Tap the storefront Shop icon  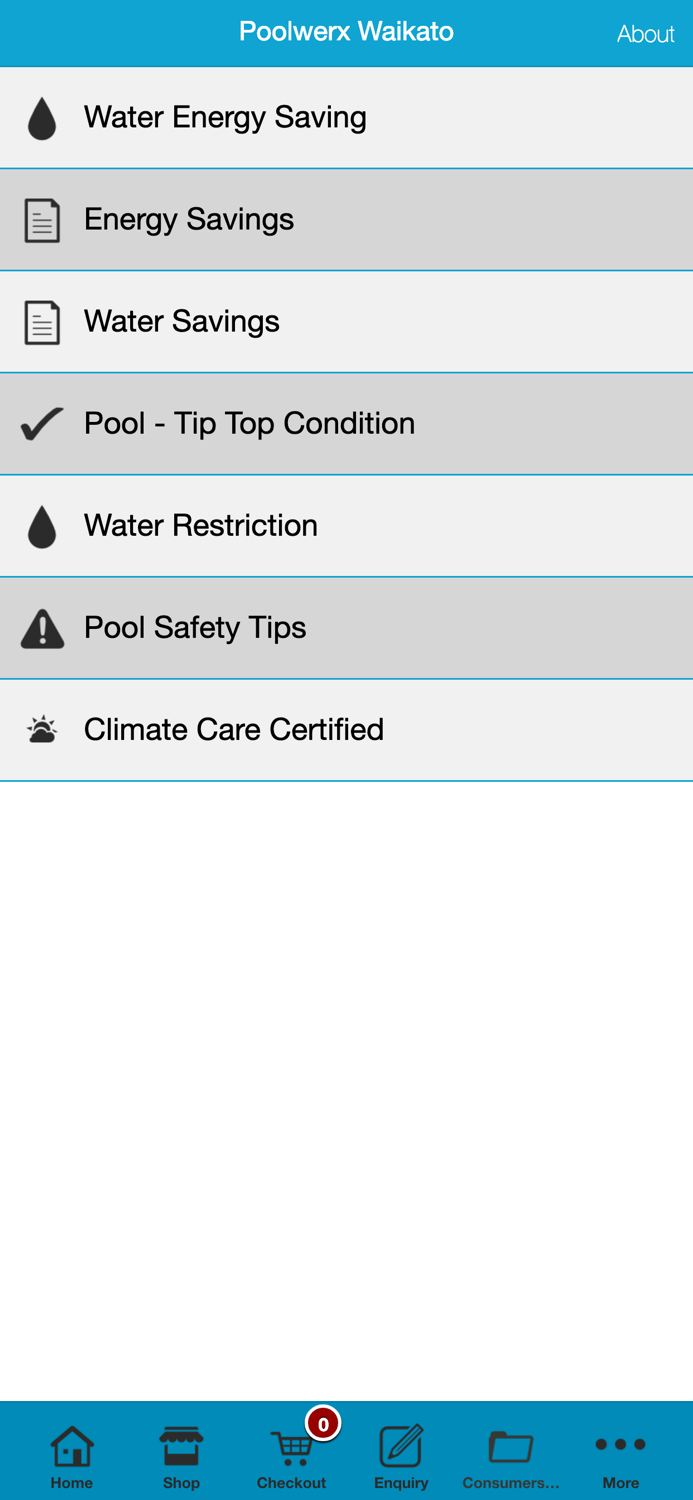(x=181, y=1445)
